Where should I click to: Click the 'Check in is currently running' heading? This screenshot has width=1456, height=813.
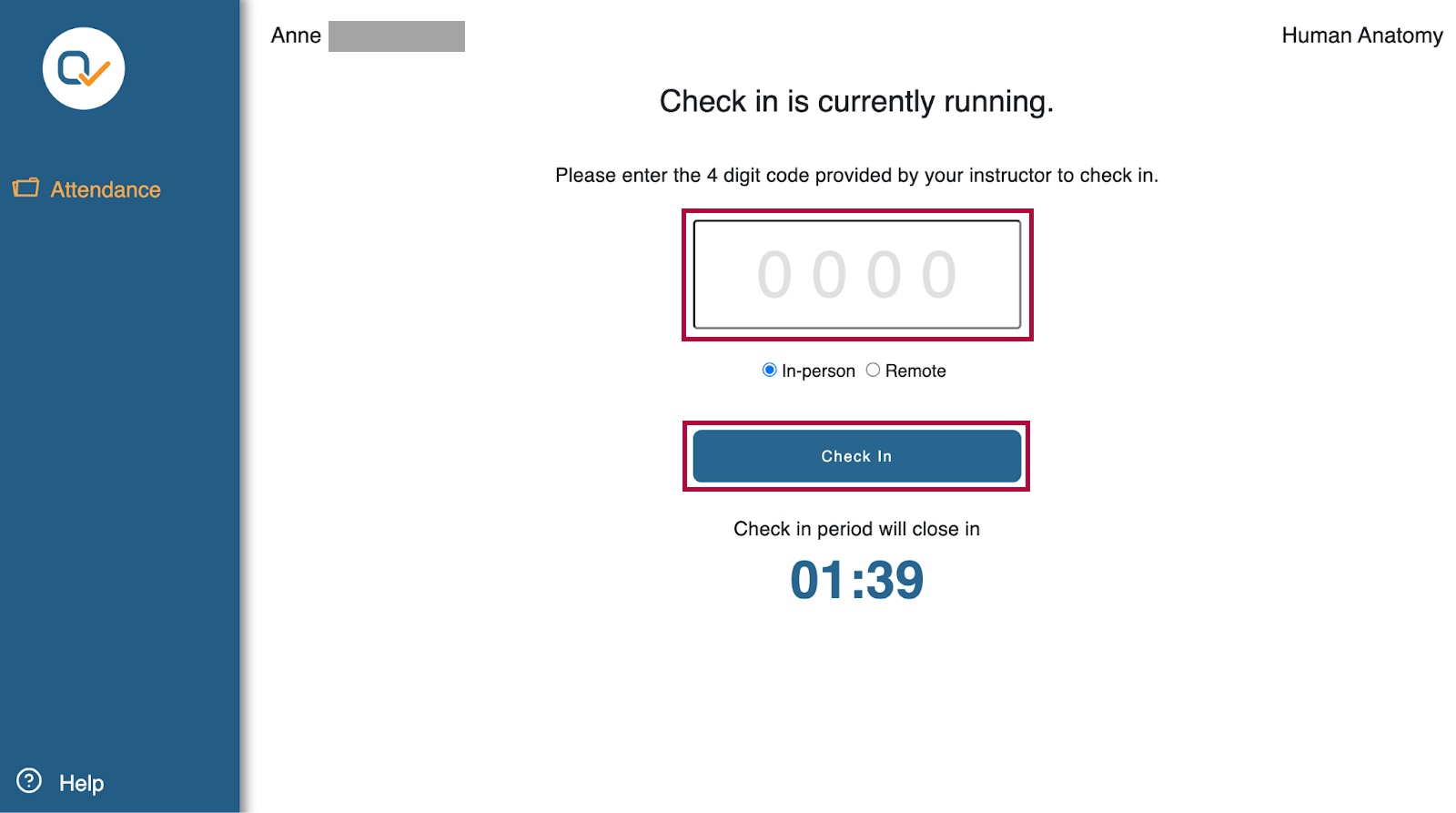[x=856, y=102]
